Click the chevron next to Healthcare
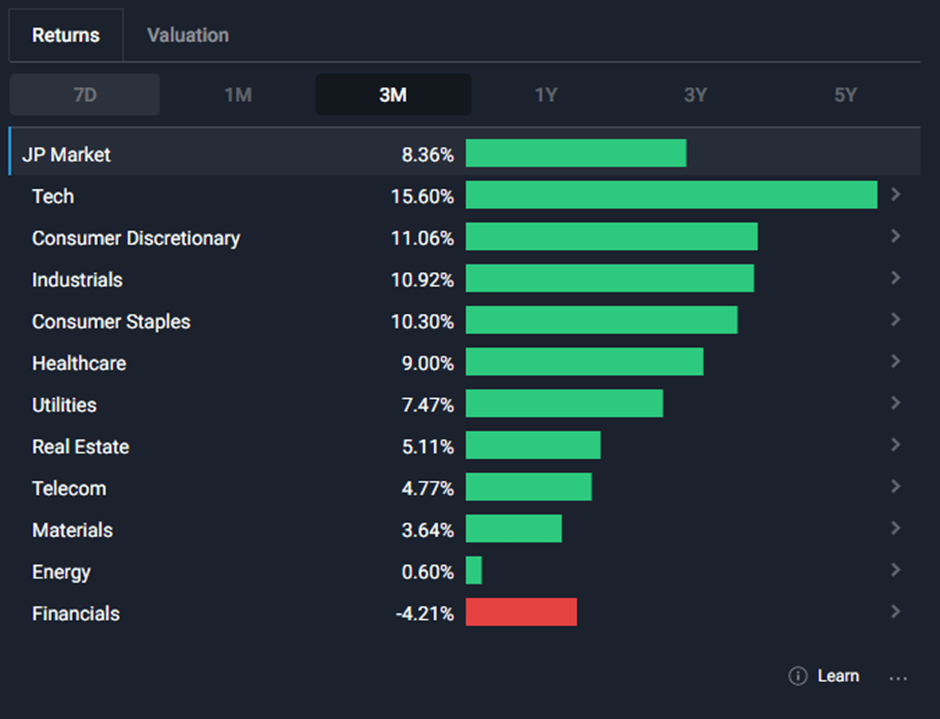The width and height of the screenshot is (940, 719). (896, 362)
